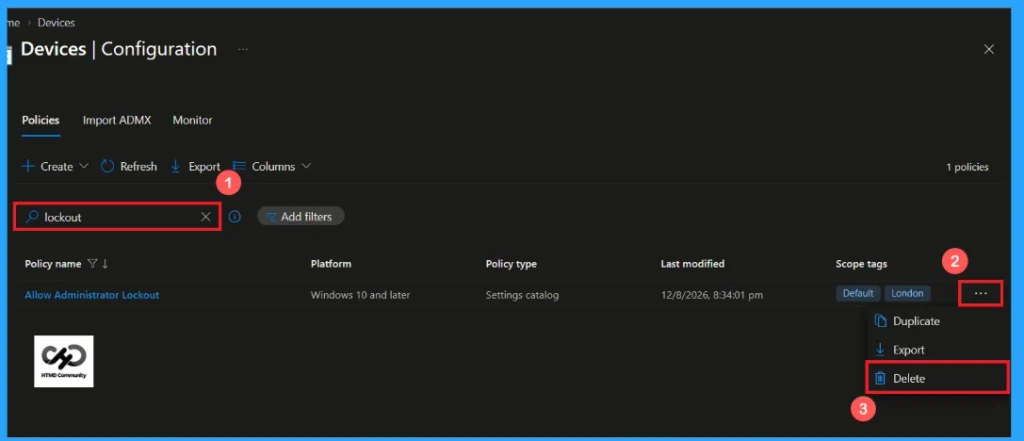Switch to the Policies tab
This screenshot has width=1024, height=441.
point(40,120)
